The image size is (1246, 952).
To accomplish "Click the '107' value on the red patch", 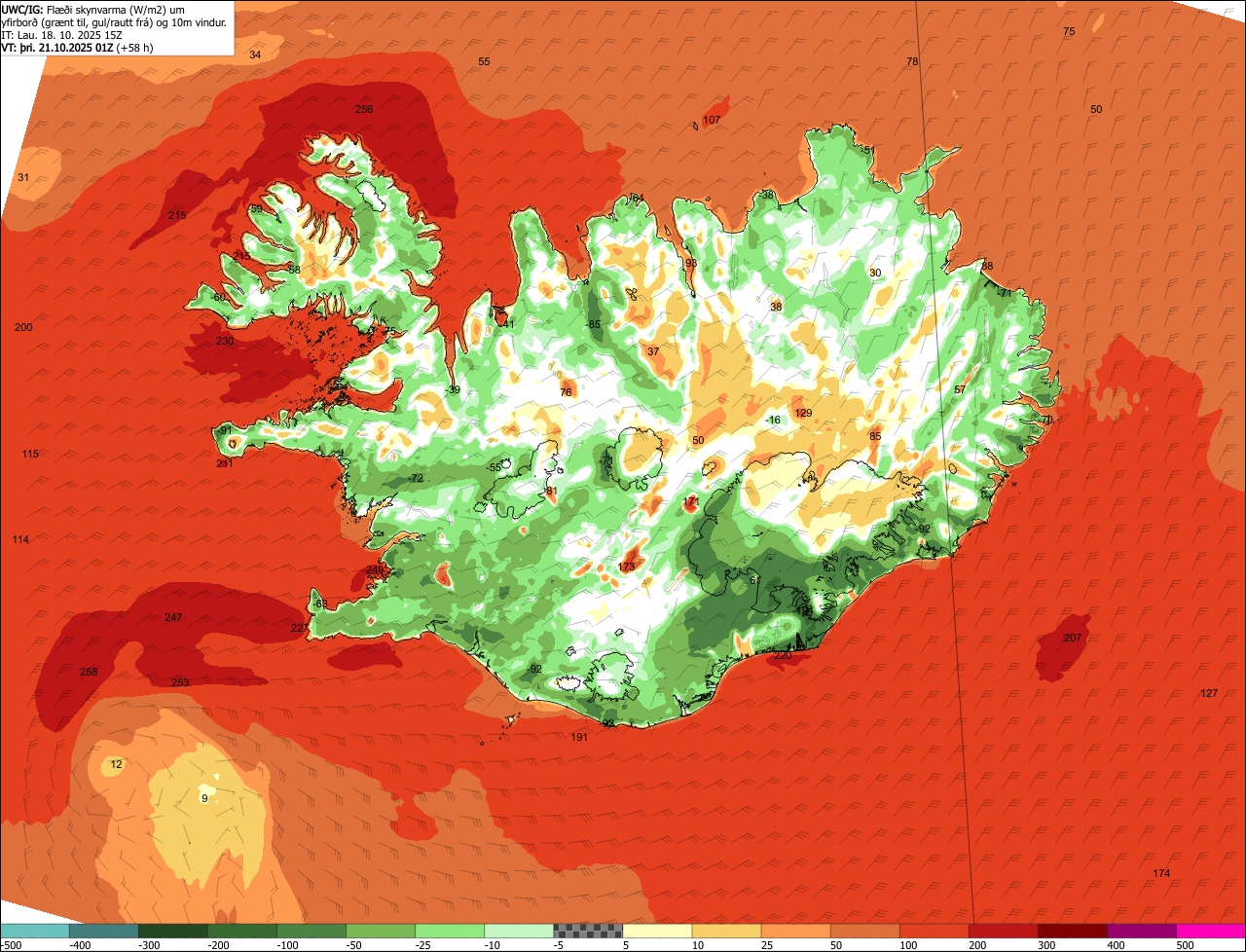I will tap(712, 120).
